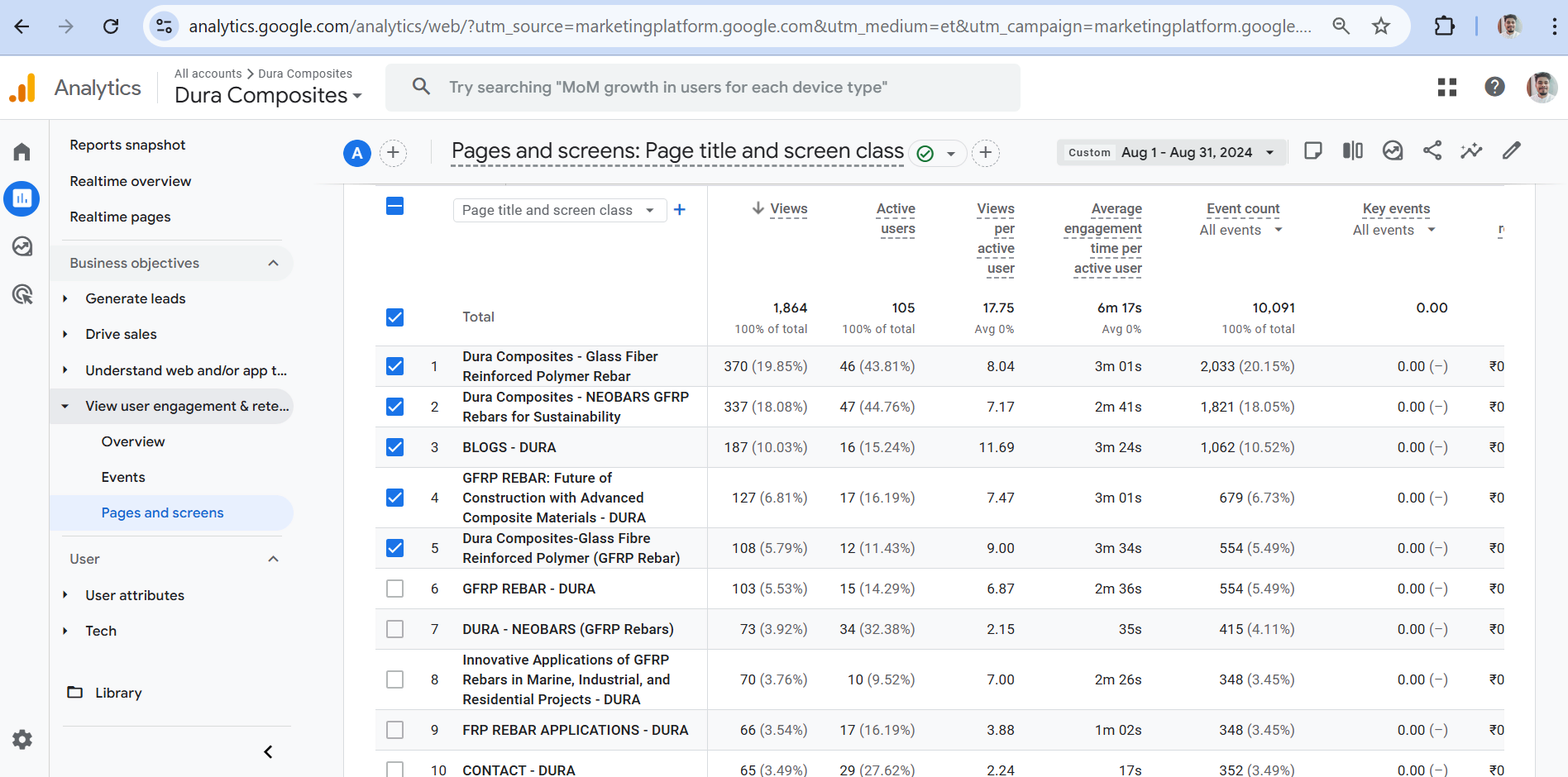1568x777 pixels.
Task: Click the edit comparisons columns icon
Action: point(1353,150)
